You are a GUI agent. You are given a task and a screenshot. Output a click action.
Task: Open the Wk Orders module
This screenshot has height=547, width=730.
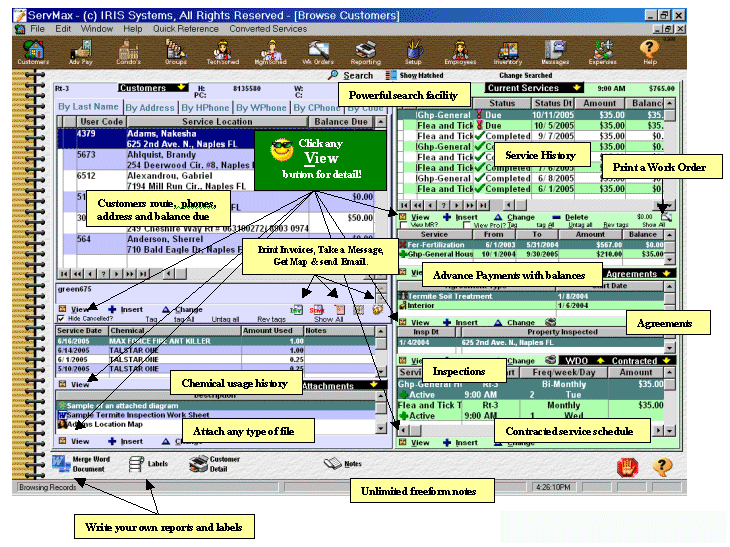coord(320,51)
